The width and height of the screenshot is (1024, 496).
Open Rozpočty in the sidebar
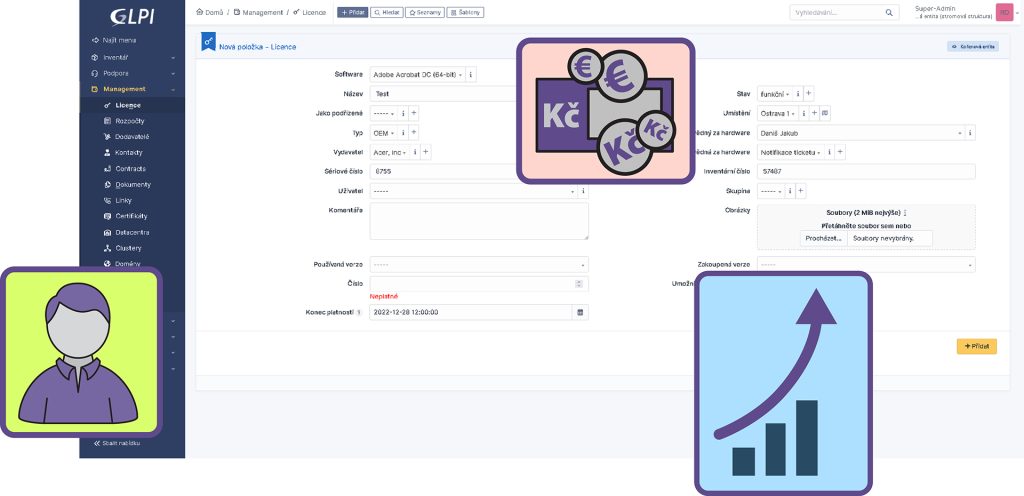pyautogui.click(x=129, y=120)
